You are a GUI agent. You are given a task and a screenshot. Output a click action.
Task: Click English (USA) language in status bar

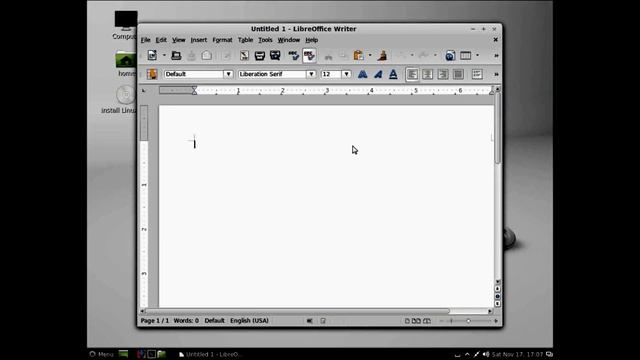[x=249, y=320]
